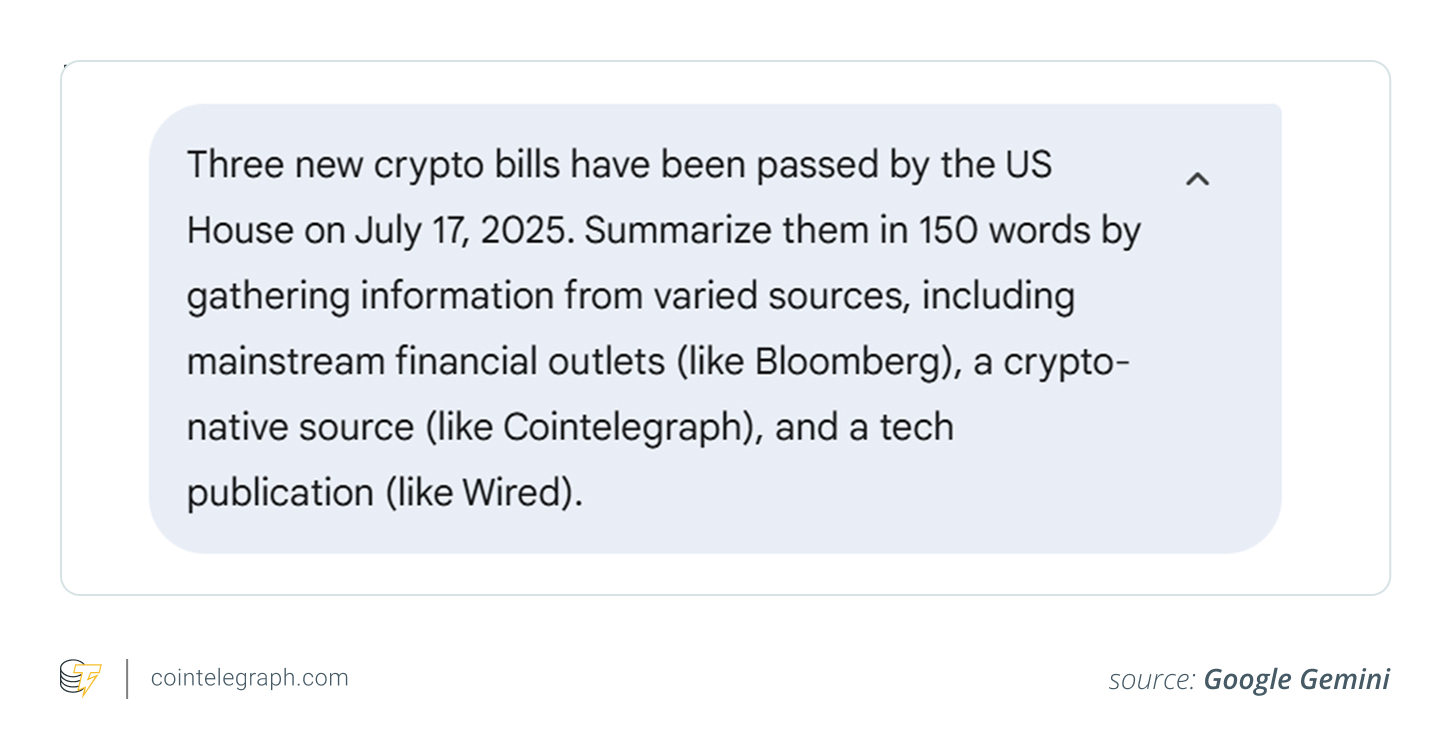Image resolution: width=1450 pixels, height=756 pixels.
Task: Click the phrase mainstream financial outlets
Action: 426,361
